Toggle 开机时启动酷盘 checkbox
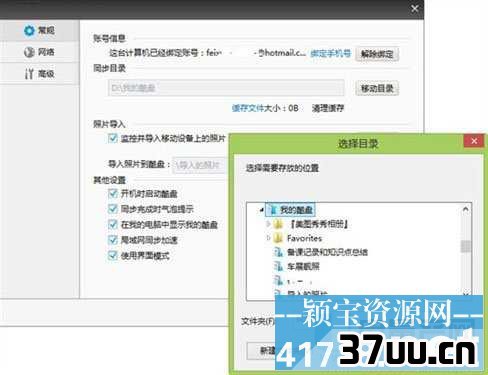488x375 pixels. point(113,193)
